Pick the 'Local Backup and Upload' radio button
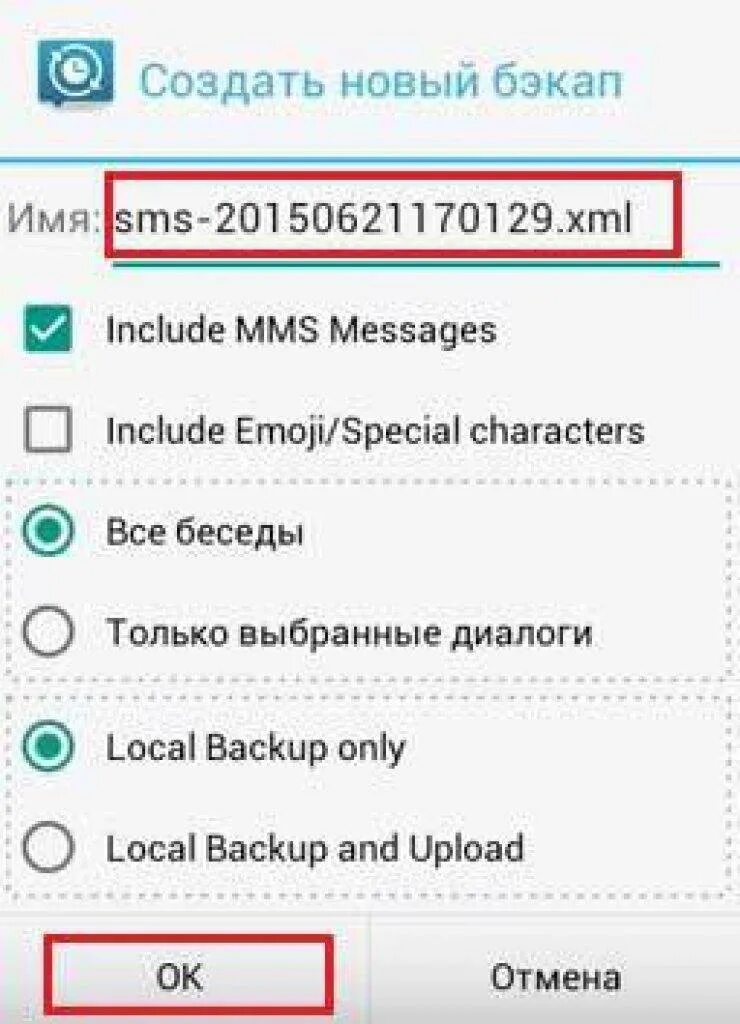Viewport: 740px width, 1024px height. tap(48, 847)
